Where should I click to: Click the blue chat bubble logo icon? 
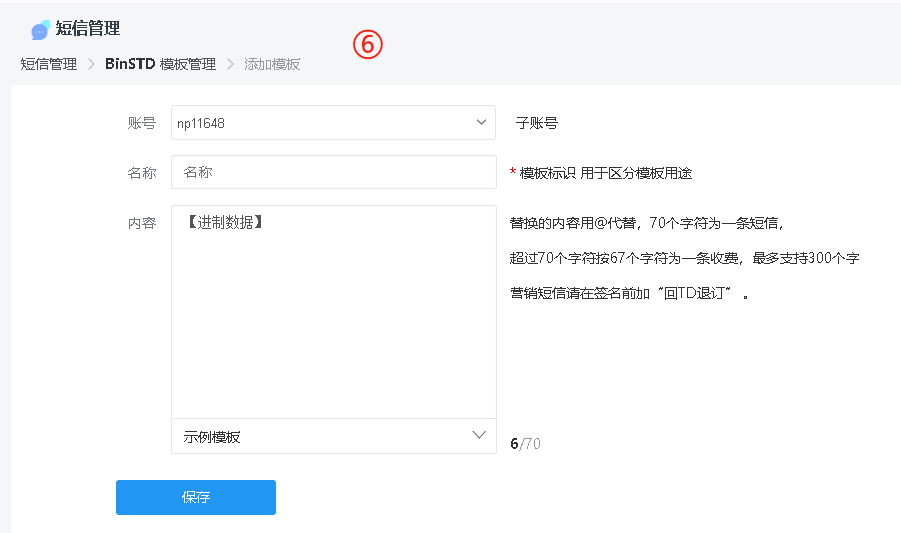41,30
